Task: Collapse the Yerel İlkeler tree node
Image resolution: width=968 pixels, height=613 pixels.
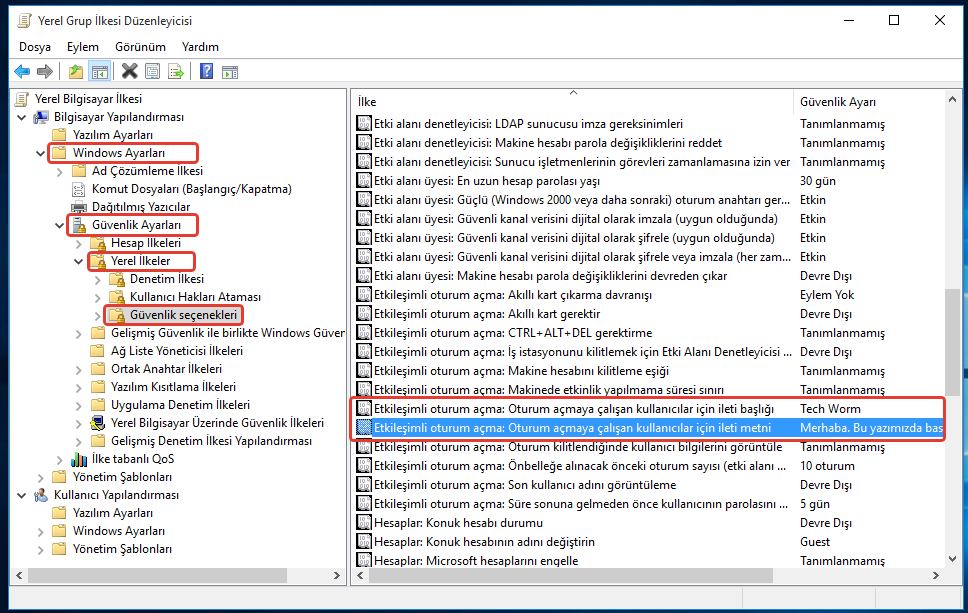Action: tap(78, 261)
